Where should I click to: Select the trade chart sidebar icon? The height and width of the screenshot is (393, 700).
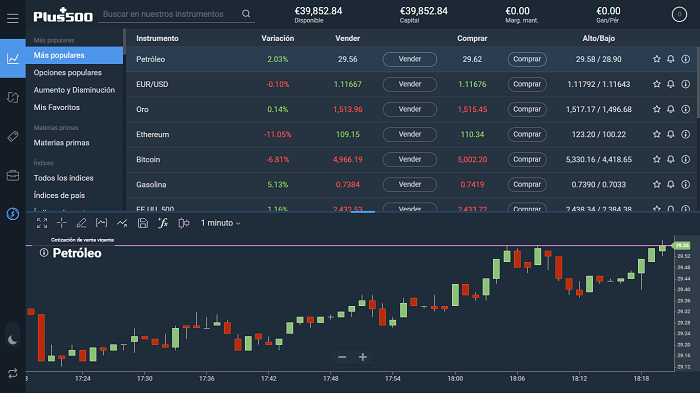coord(12,59)
